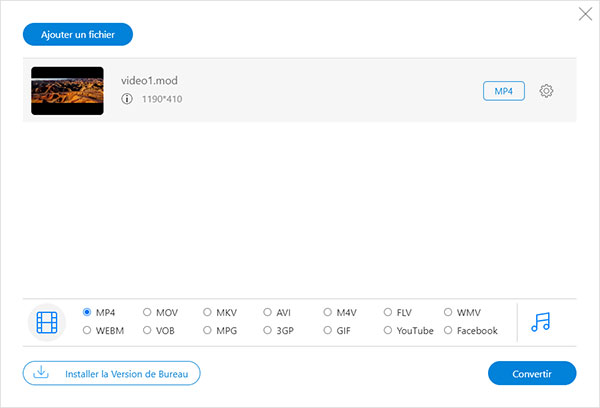
Task: Select the AVI format option
Action: 268,312
